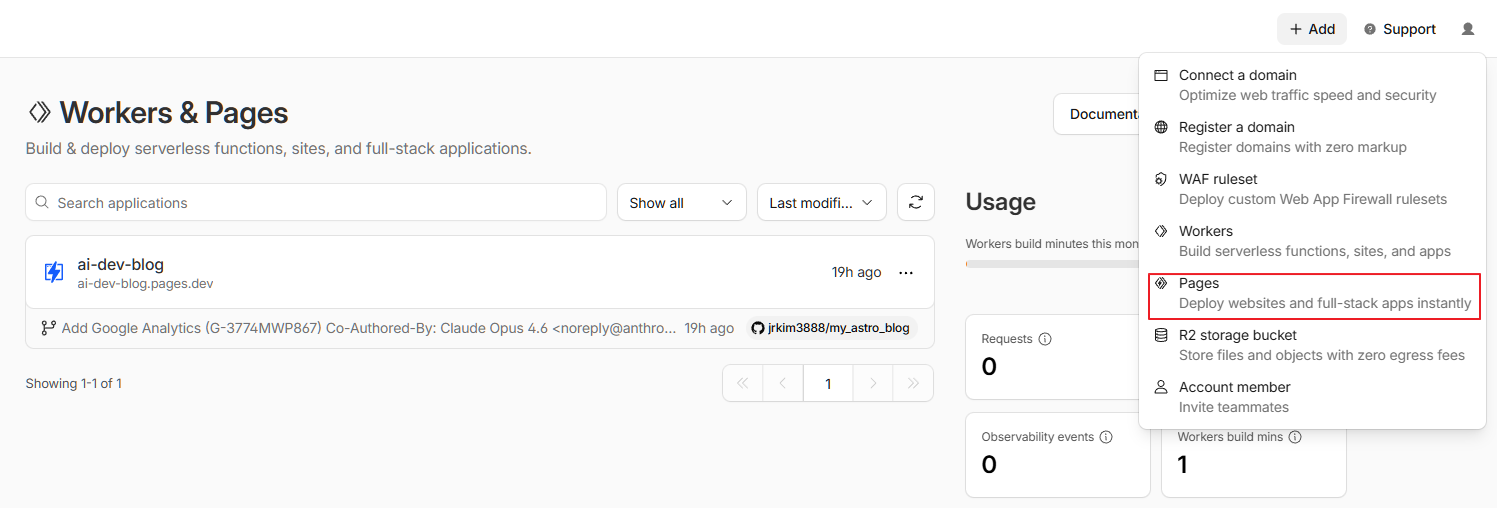Go to next page arrow
1497x508 pixels.
pyautogui.click(x=873, y=383)
